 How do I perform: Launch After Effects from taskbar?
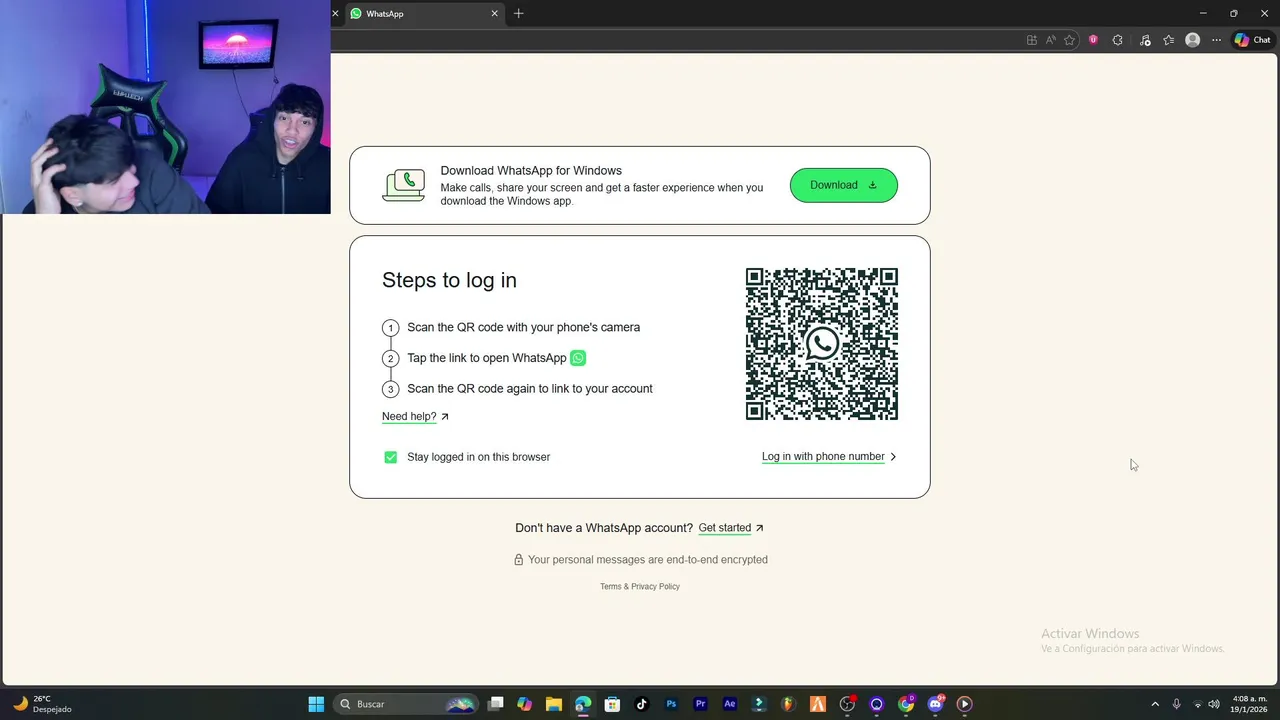[x=729, y=704]
